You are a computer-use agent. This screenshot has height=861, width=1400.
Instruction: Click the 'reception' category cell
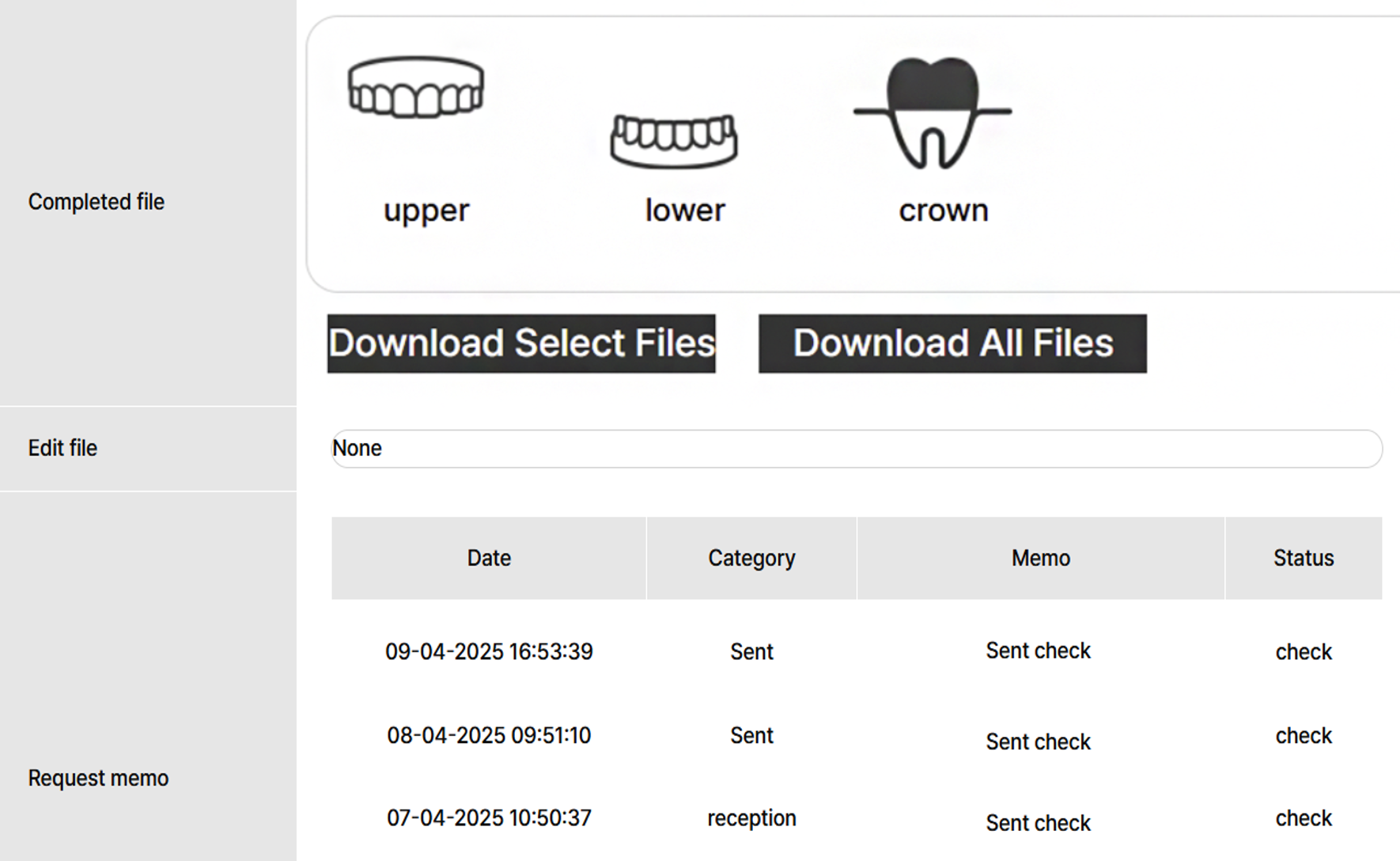[751, 817]
